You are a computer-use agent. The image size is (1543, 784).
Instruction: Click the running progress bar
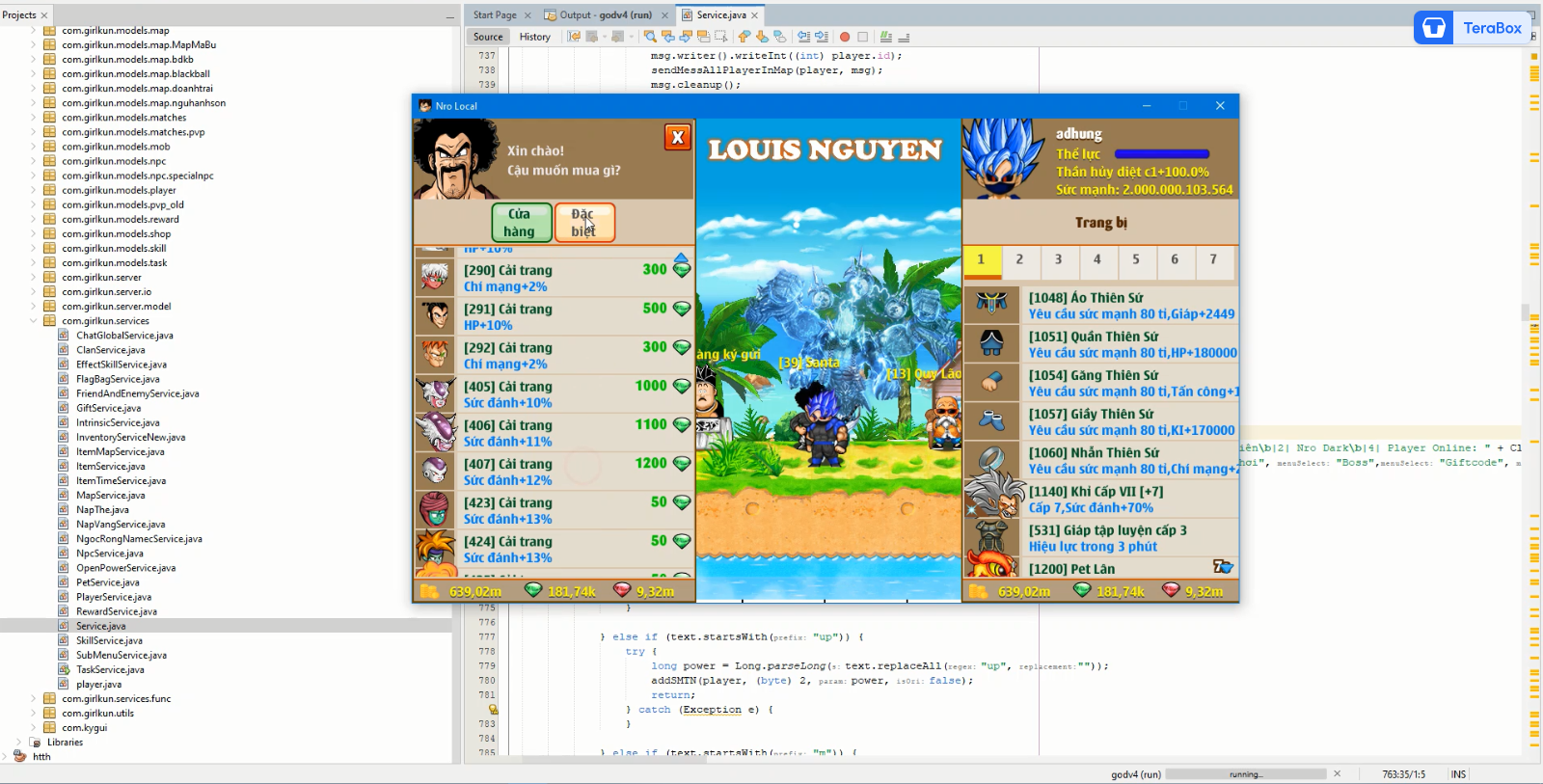[x=1246, y=774]
